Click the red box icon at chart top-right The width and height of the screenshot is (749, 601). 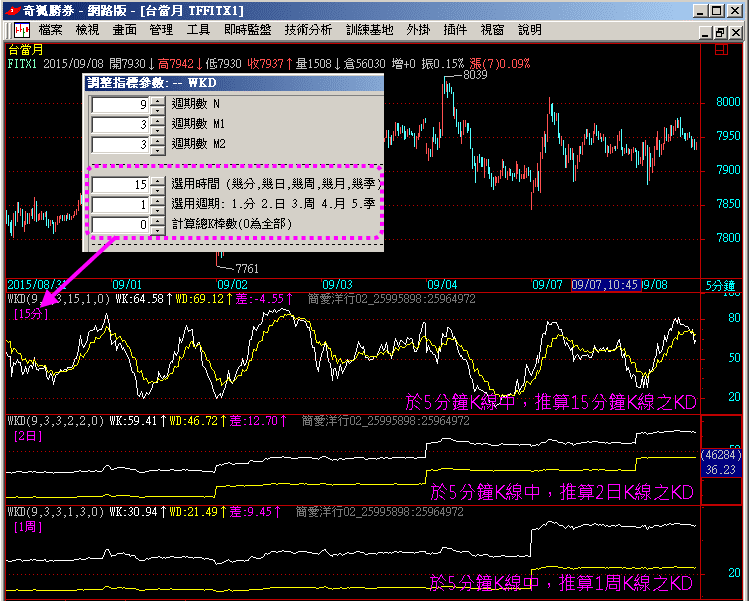(x=721, y=49)
